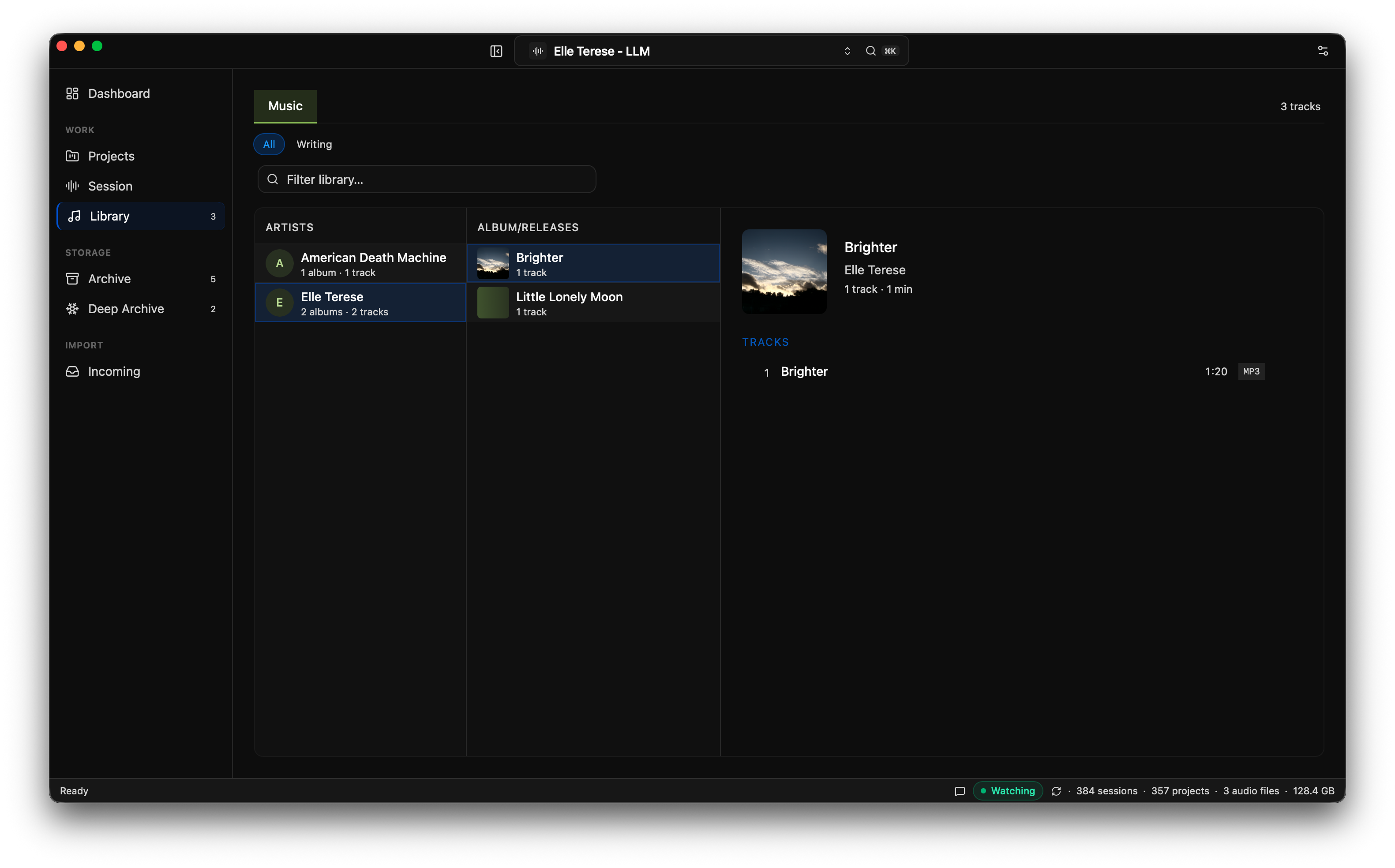Click the Deep Archive count badge 2
The image size is (1395, 868).
tap(213, 309)
